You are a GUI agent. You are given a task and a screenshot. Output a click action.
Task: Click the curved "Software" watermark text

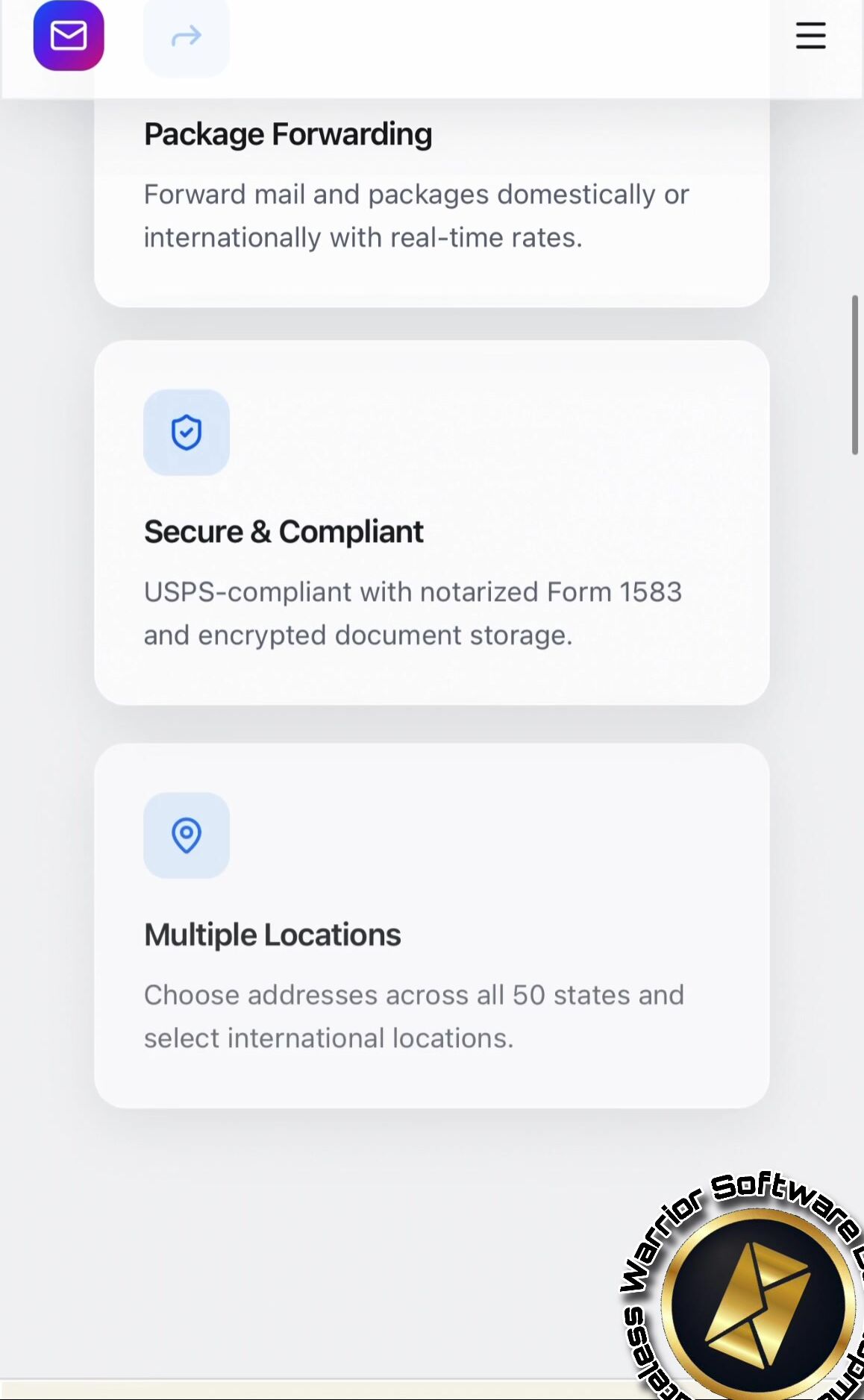(x=783, y=1197)
